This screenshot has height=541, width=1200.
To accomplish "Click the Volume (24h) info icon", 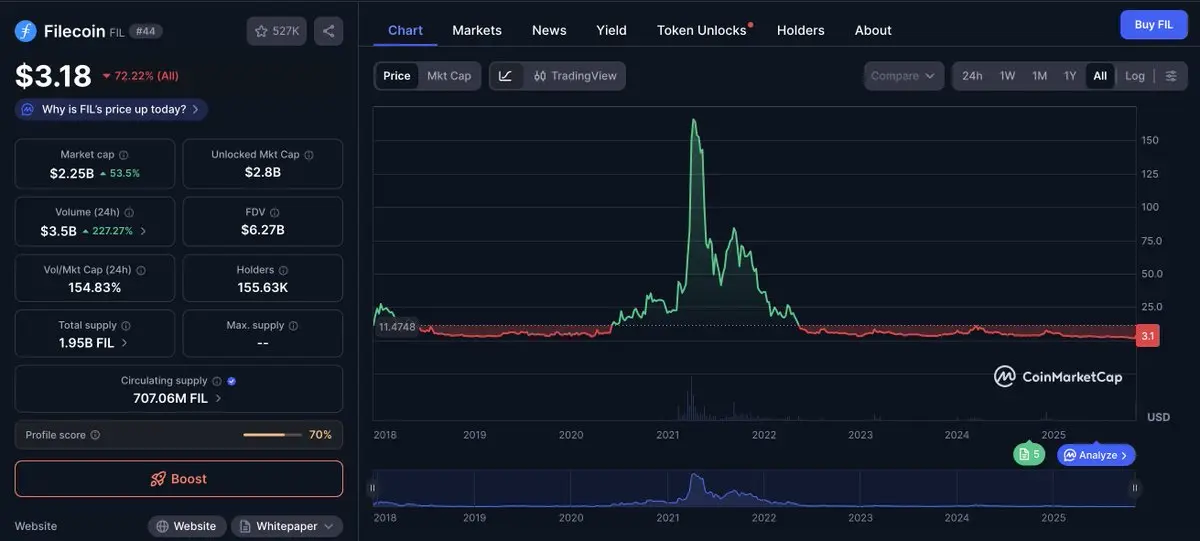I will pos(130,213).
